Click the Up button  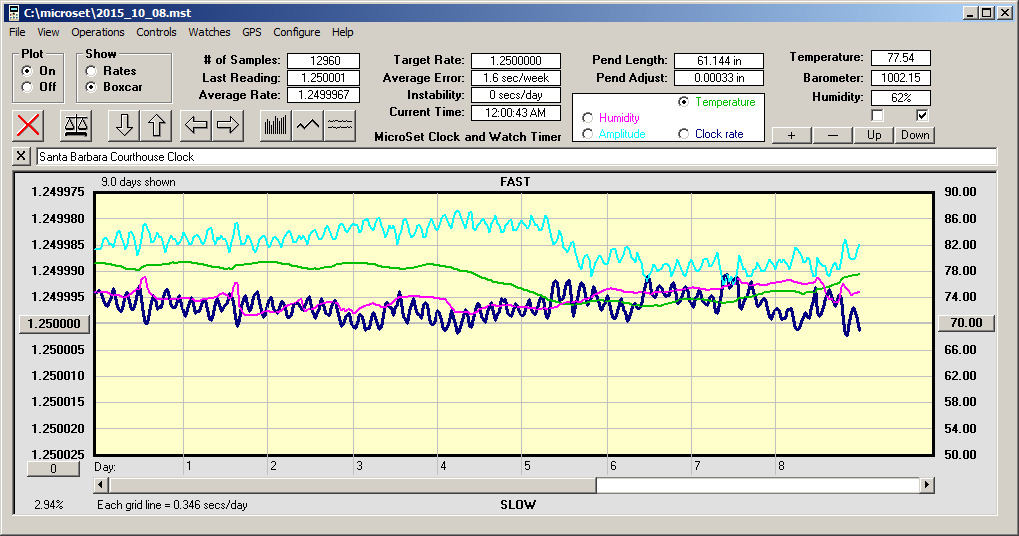(874, 135)
